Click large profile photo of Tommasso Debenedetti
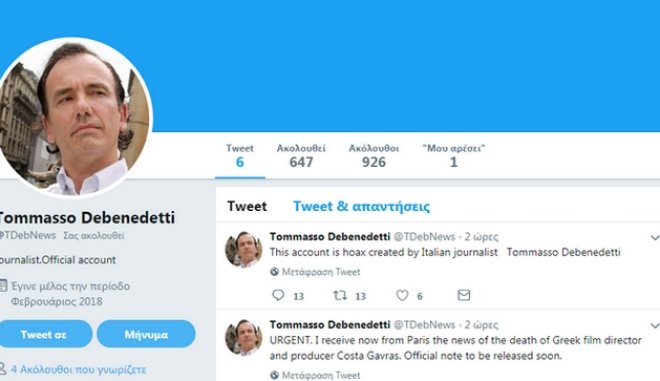 (x=74, y=117)
